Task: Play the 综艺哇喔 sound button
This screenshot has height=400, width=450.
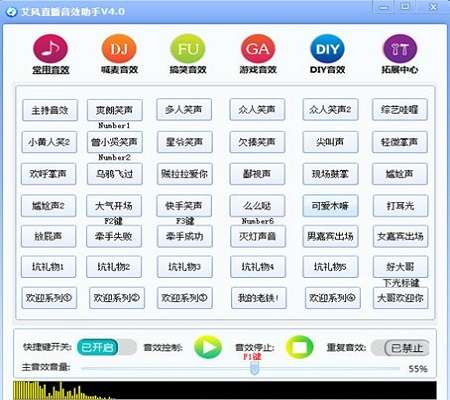Action: tap(400, 109)
